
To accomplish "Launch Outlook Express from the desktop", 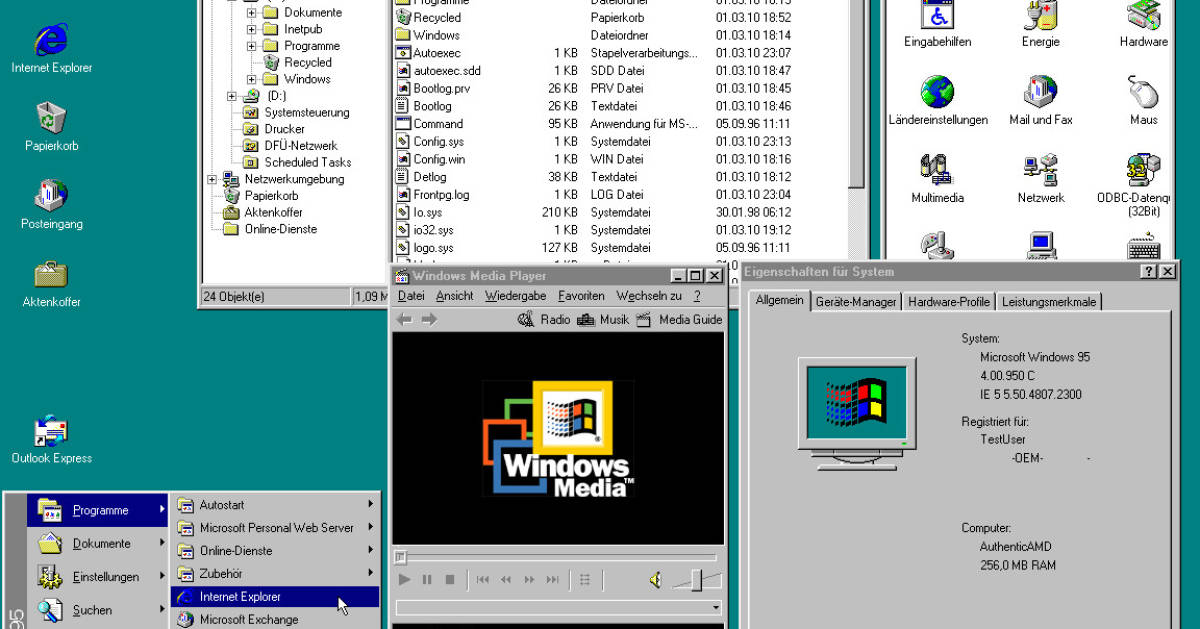I will tap(50, 430).
